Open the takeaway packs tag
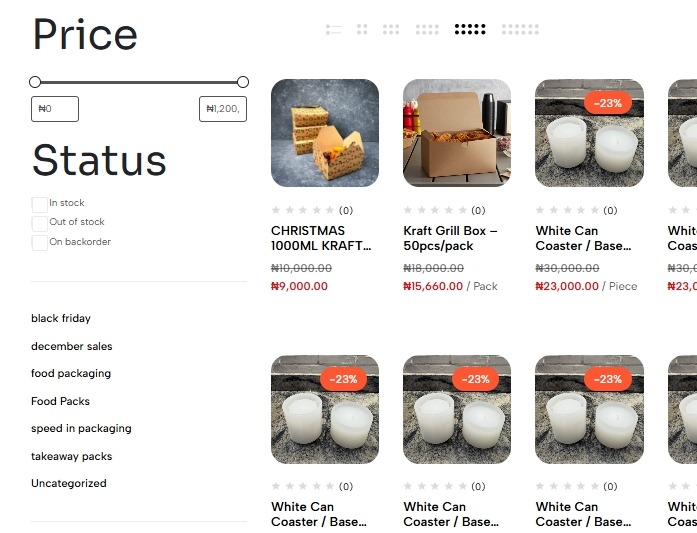 point(72,456)
